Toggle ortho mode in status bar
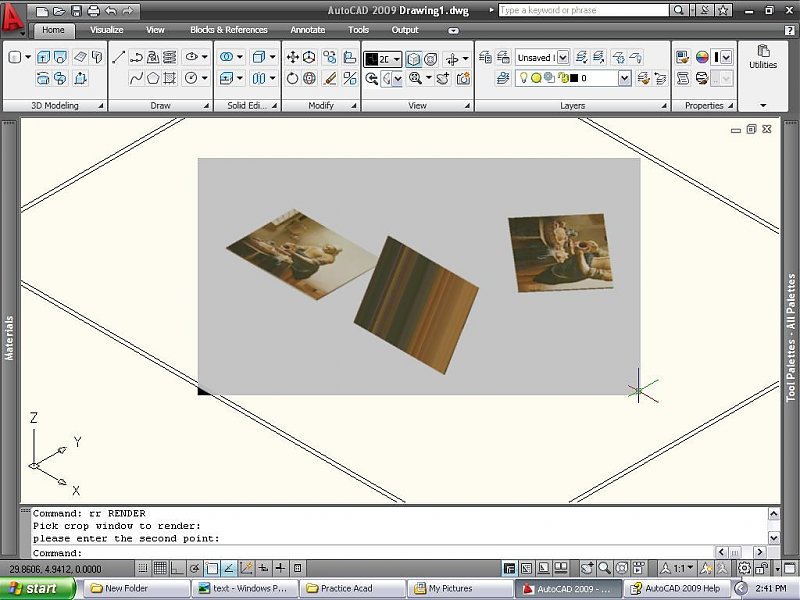The image size is (800, 600). 177,569
